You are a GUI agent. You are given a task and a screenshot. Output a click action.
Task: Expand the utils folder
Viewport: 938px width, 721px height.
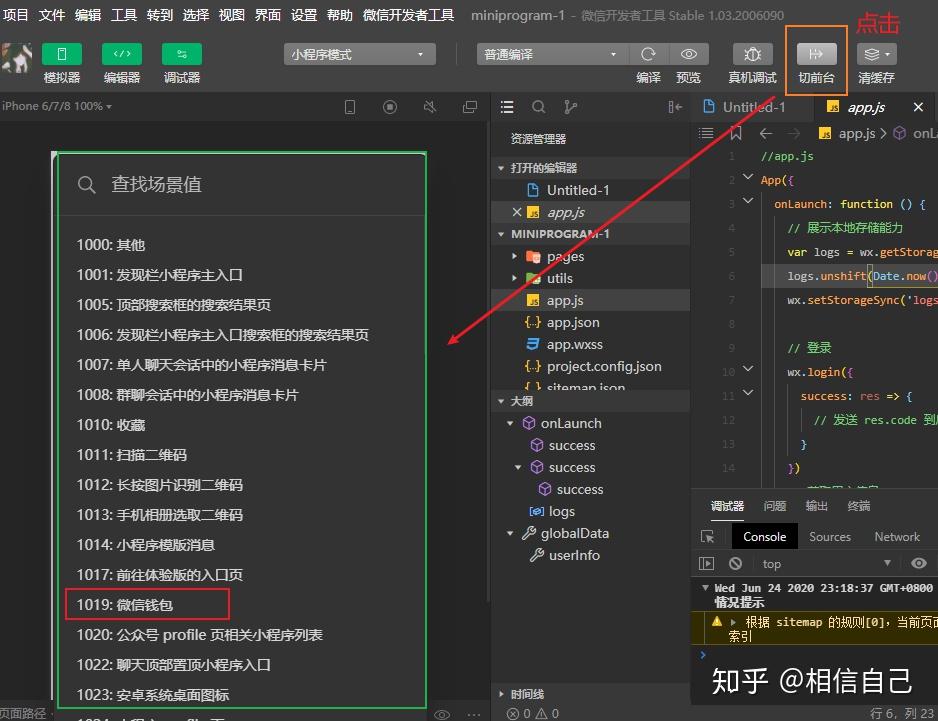pyautogui.click(x=514, y=278)
